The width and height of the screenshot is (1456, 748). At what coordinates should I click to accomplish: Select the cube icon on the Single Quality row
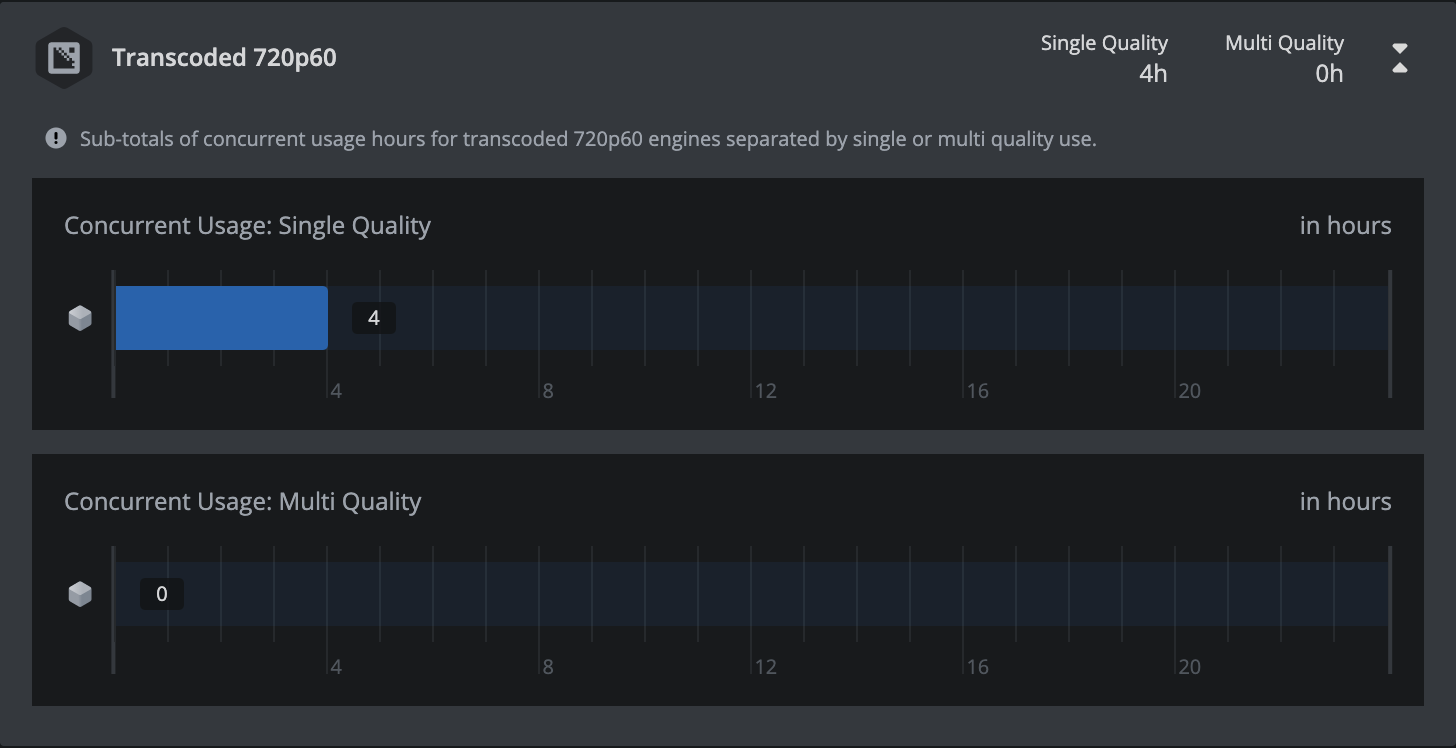pyautogui.click(x=79, y=317)
